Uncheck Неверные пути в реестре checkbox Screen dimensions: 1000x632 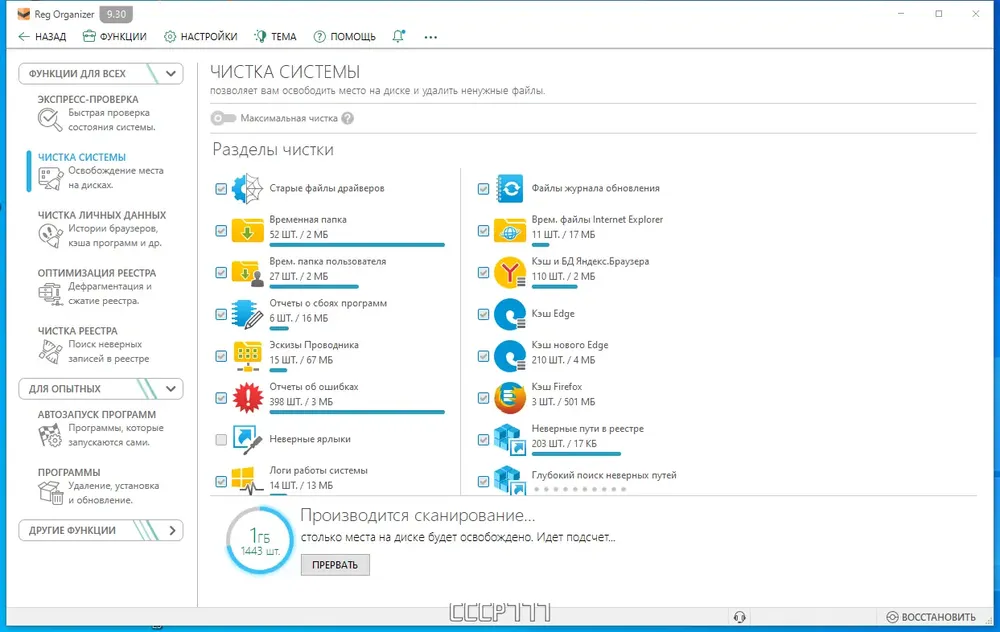(483, 440)
